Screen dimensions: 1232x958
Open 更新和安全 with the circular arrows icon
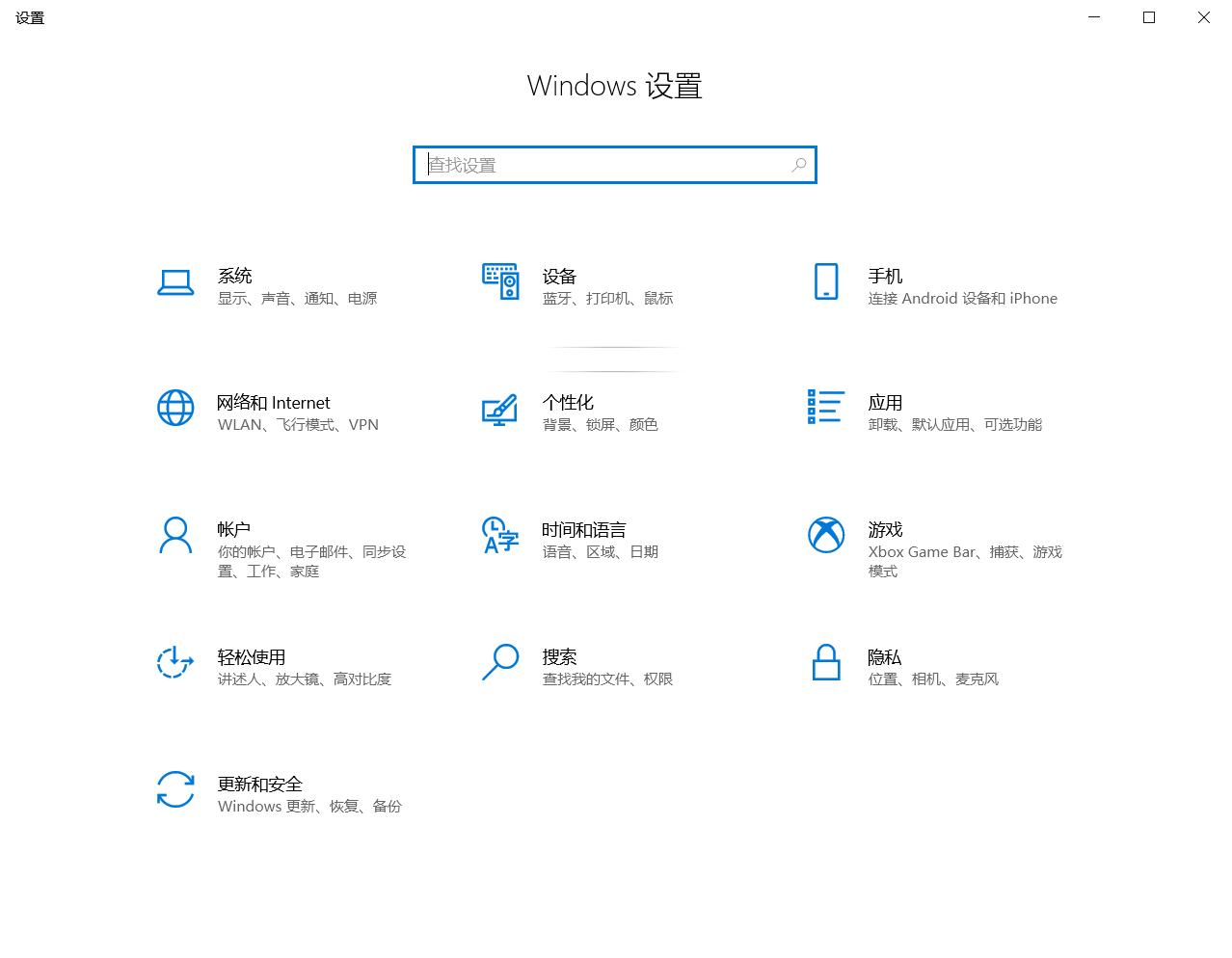[x=175, y=790]
